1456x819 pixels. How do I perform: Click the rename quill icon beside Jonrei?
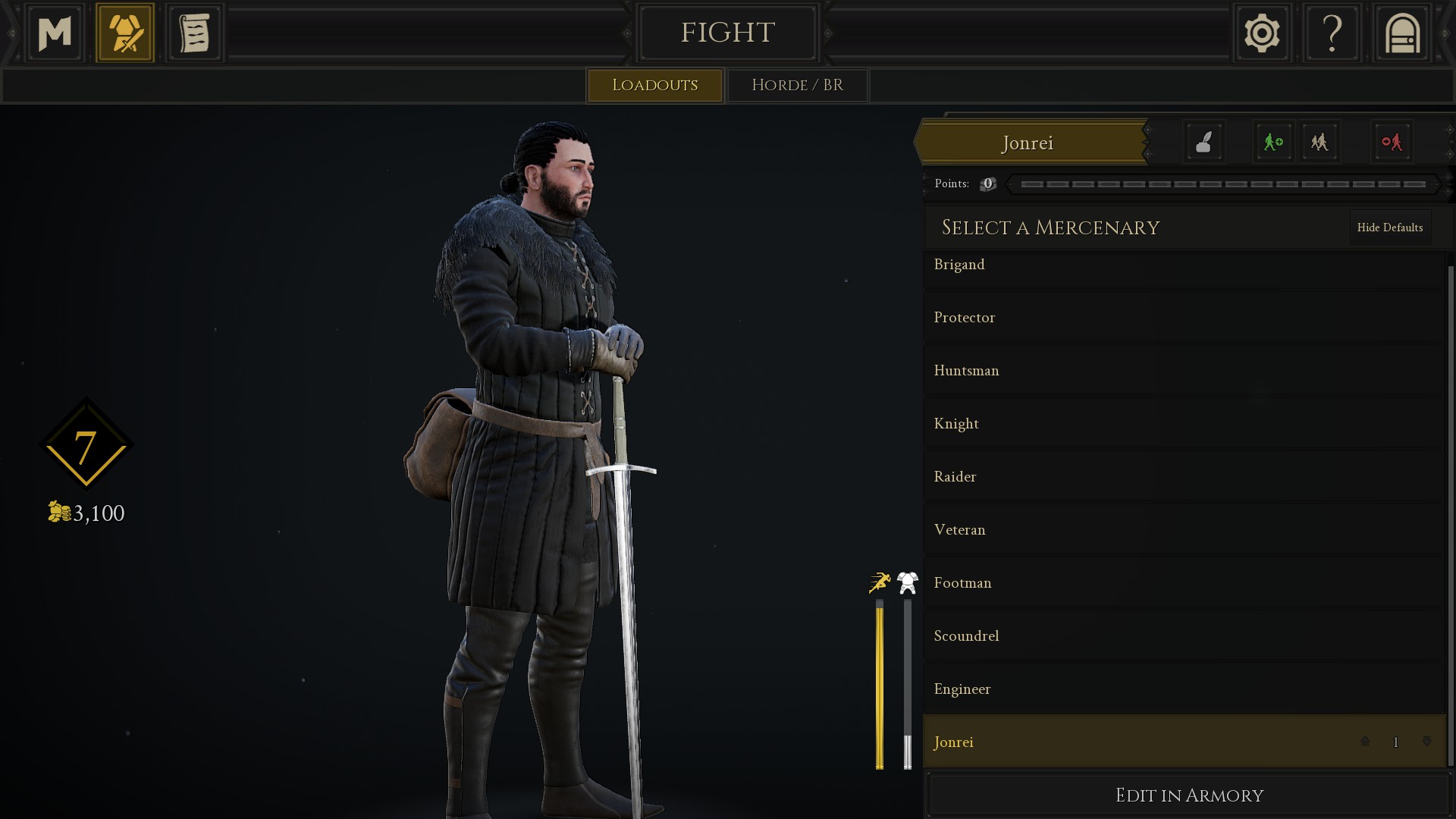pyautogui.click(x=1204, y=142)
